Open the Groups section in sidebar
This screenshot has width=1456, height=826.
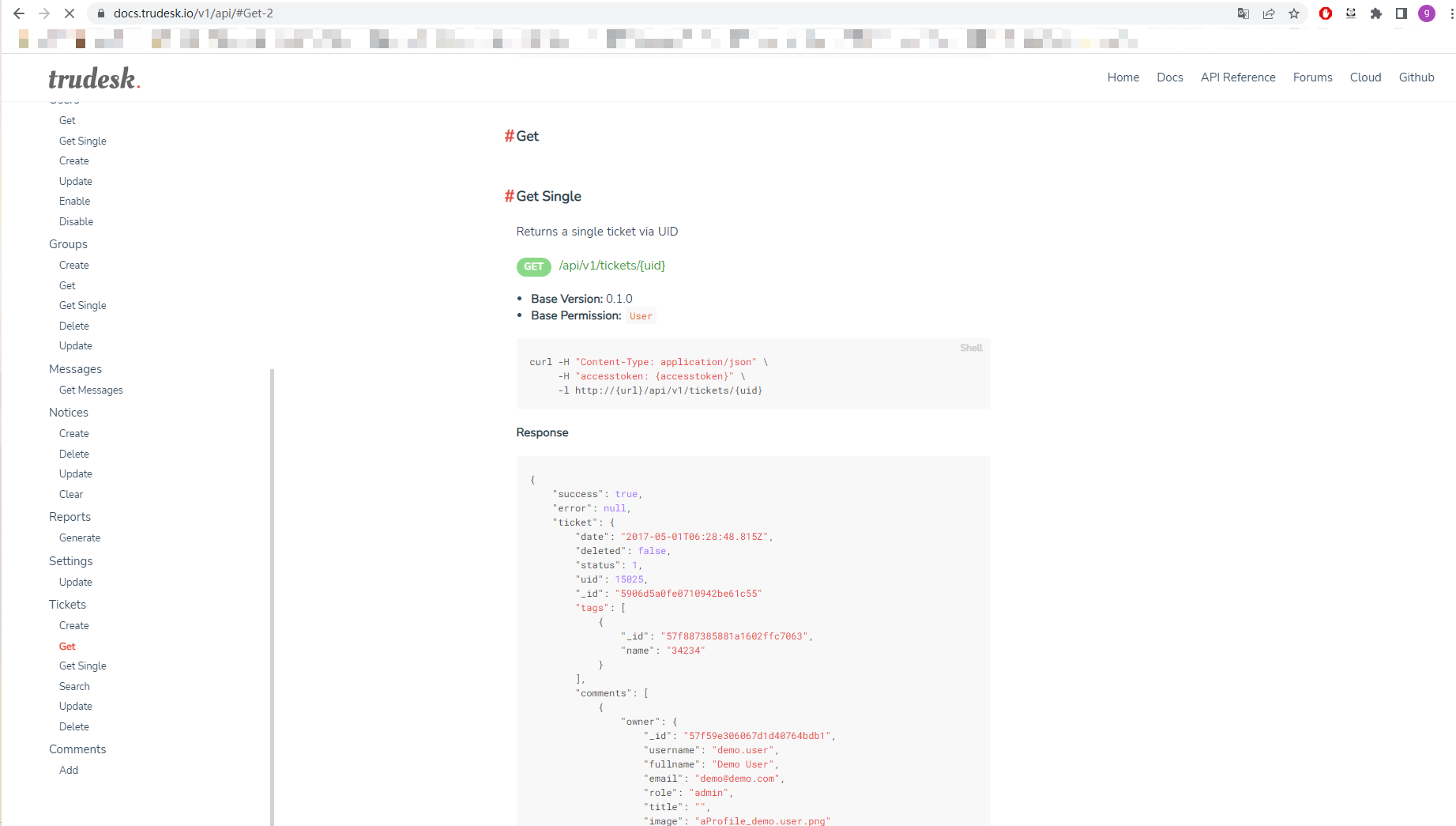[x=68, y=244]
